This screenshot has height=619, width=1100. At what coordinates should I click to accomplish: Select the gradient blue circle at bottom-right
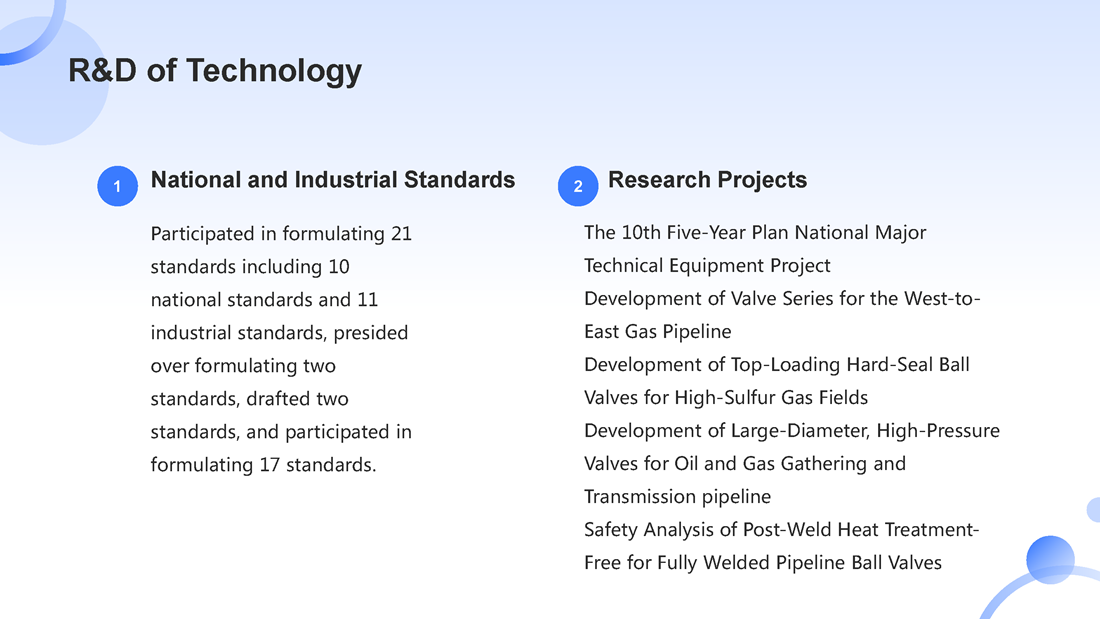point(1050,560)
